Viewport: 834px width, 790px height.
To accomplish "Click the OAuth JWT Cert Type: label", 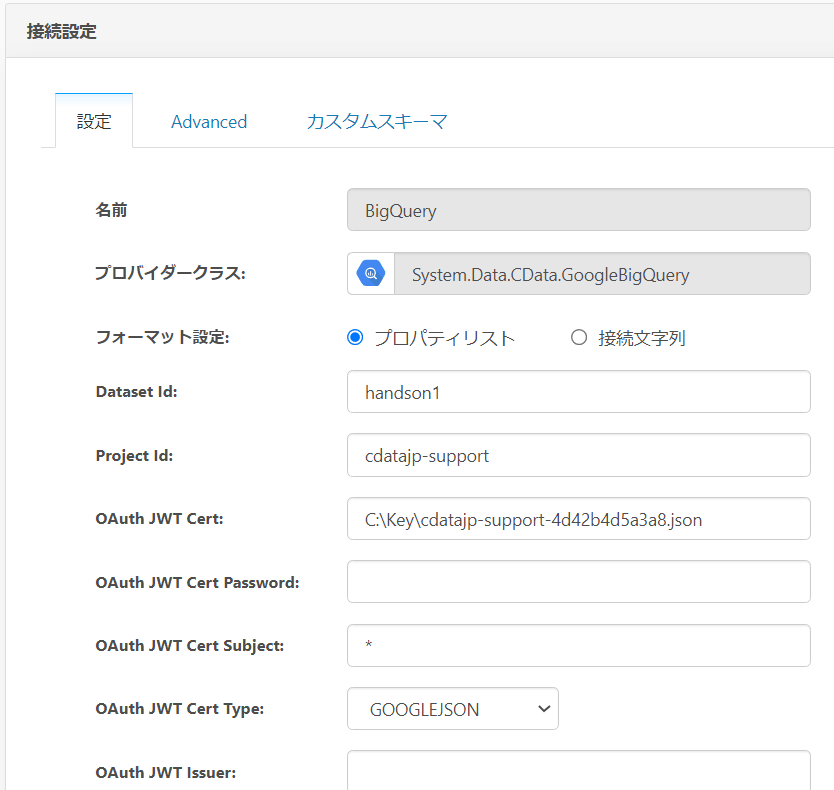I will click(x=180, y=709).
